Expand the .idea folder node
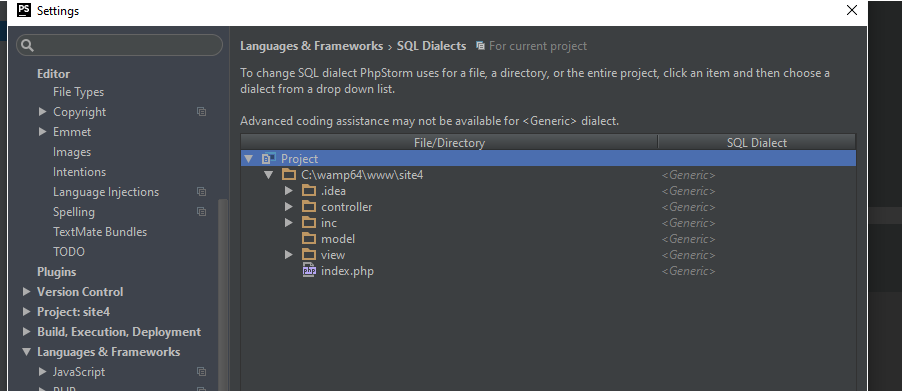902x391 pixels. 289,190
